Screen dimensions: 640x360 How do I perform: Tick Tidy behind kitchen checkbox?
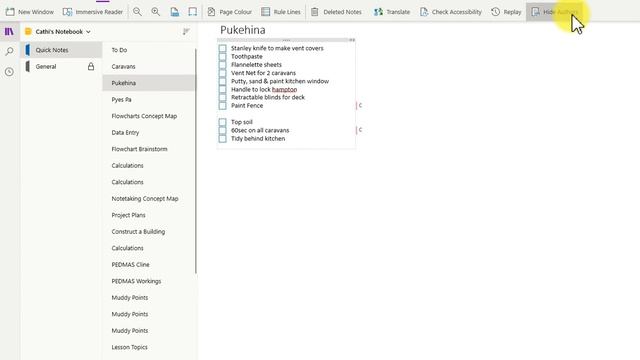[222, 139]
